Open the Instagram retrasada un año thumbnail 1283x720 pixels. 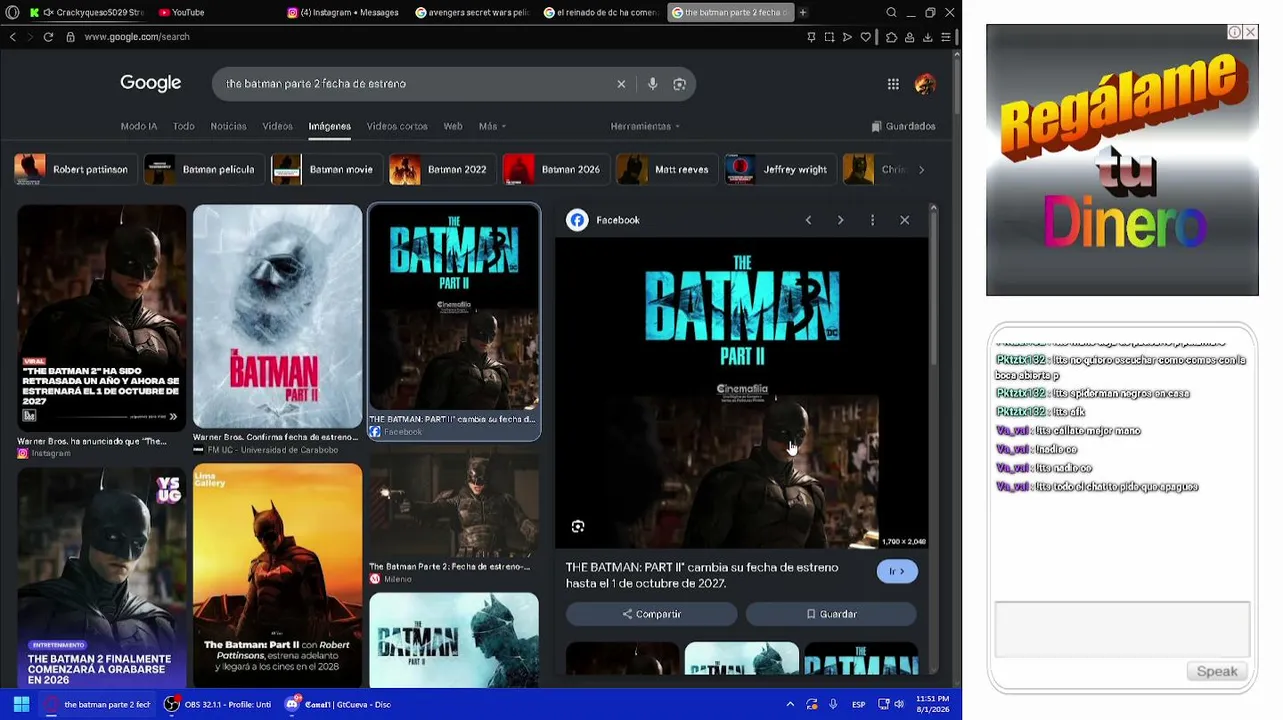[x=102, y=317]
